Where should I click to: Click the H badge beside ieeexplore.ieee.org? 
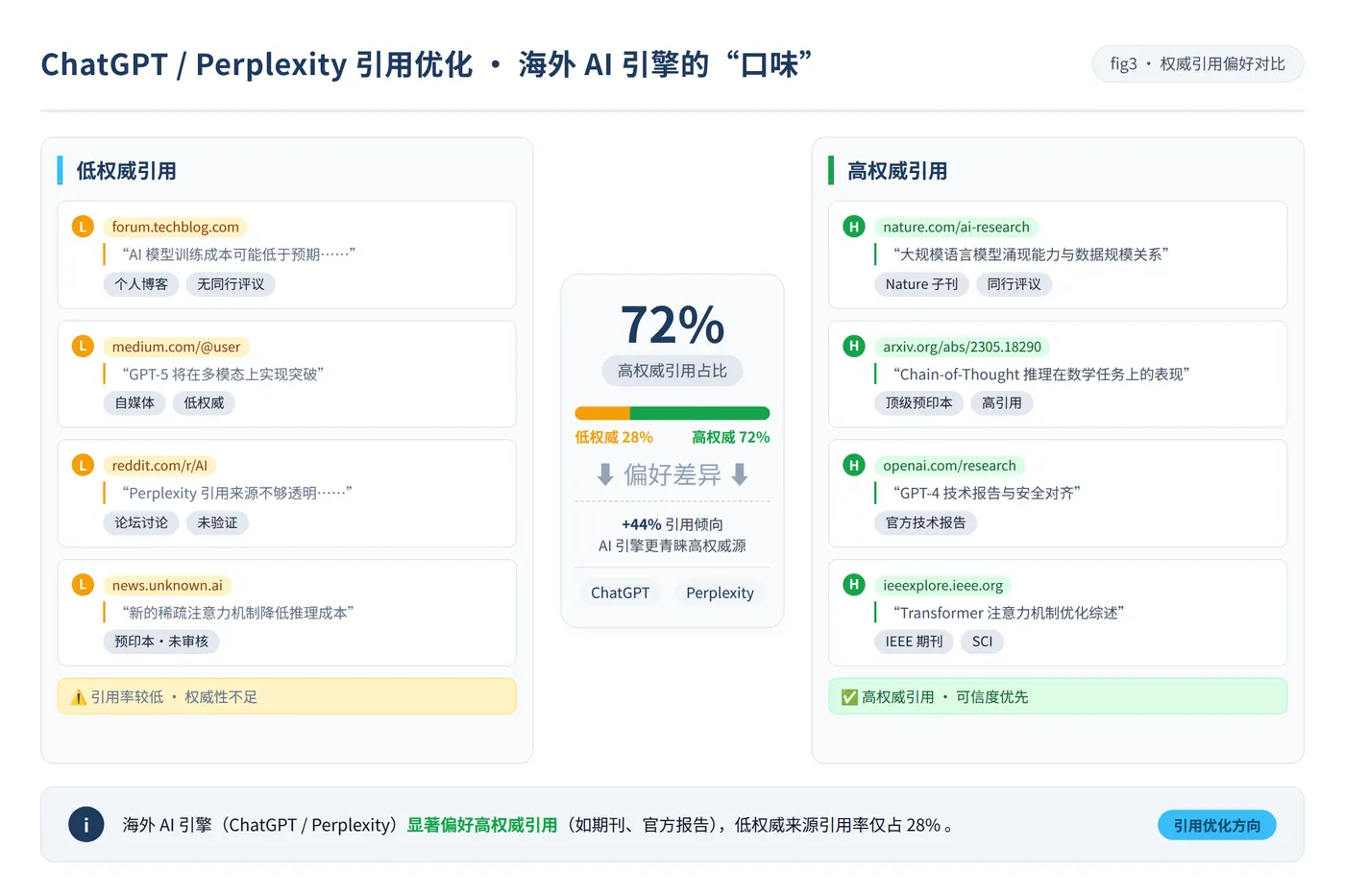pos(854,585)
